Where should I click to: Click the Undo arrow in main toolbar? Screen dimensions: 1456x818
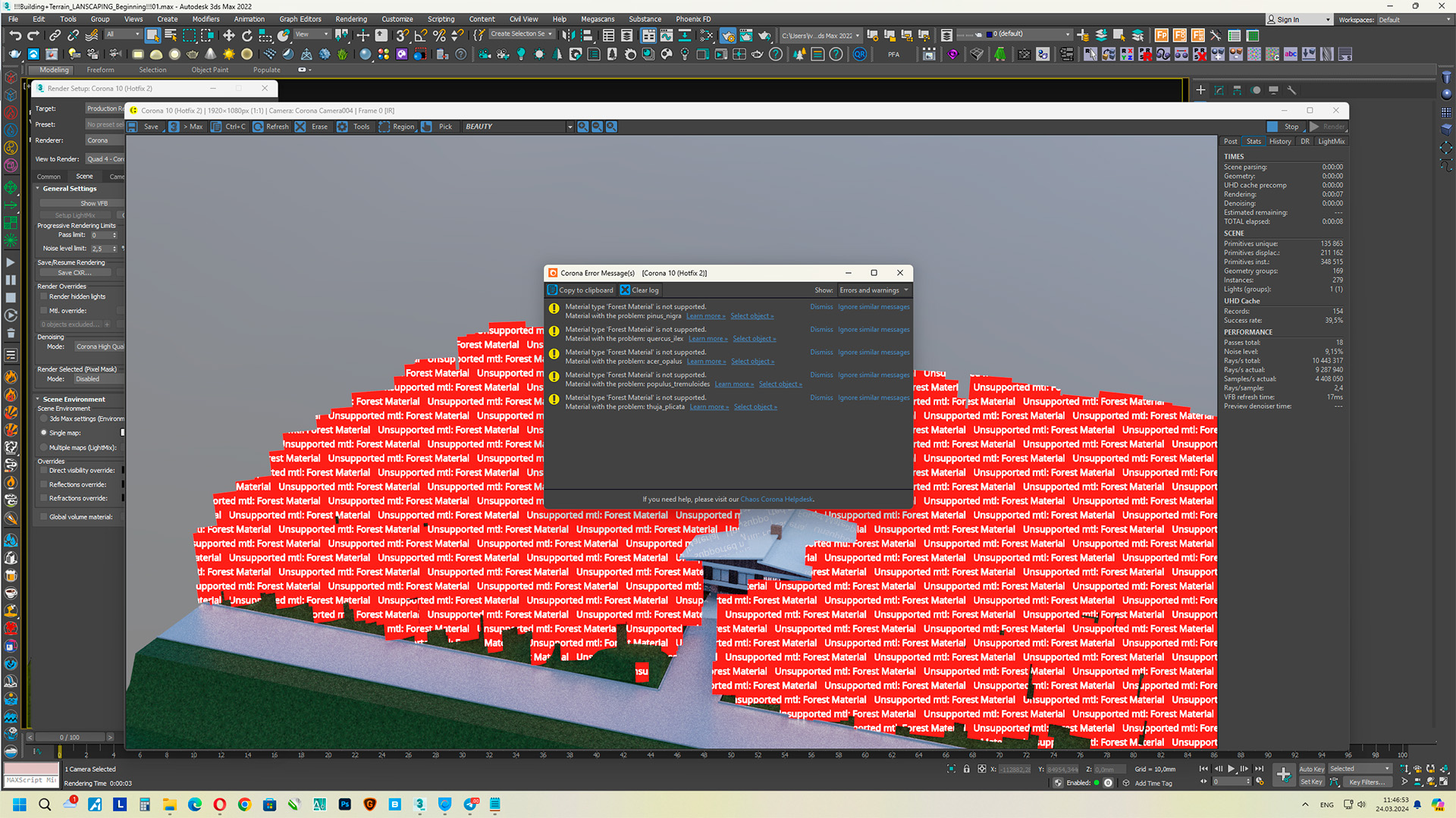tap(15, 35)
